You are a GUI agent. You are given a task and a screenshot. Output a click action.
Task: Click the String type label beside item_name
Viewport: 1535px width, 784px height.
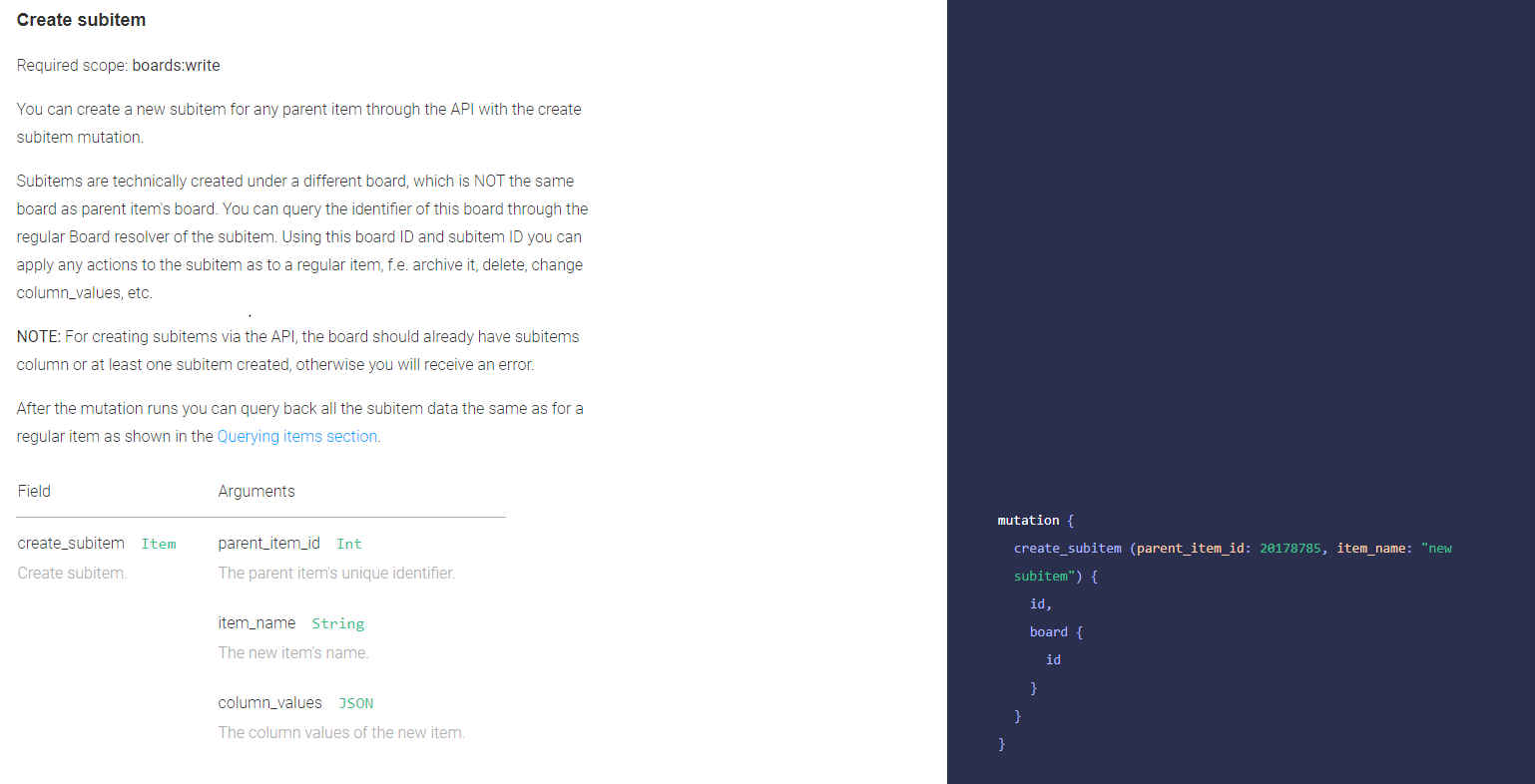(x=337, y=623)
